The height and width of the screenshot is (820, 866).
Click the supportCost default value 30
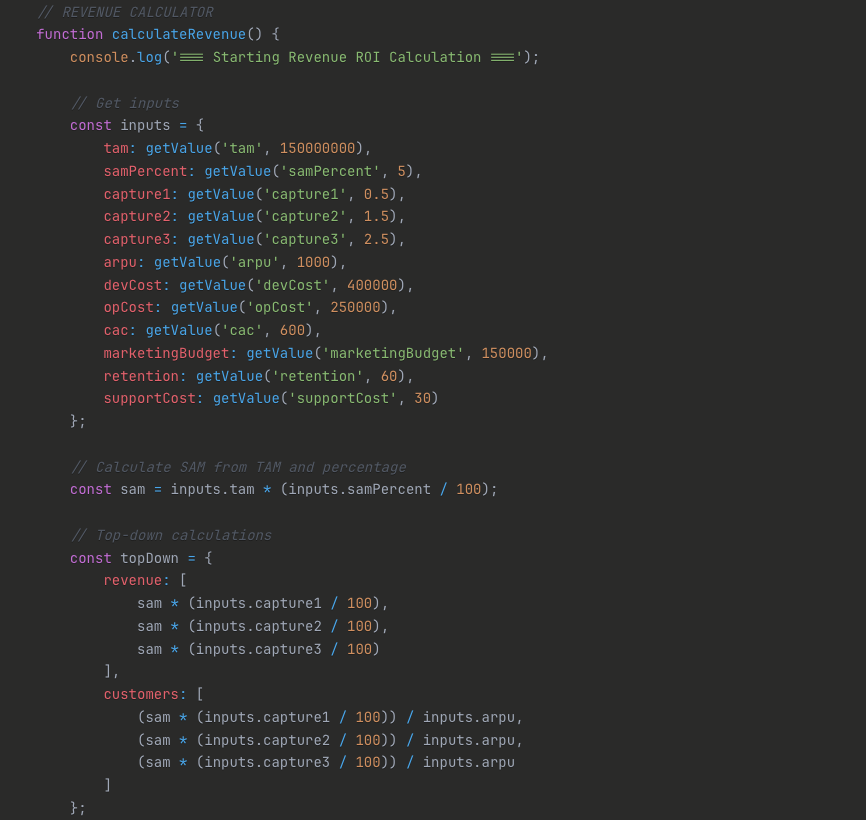[x=423, y=399]
